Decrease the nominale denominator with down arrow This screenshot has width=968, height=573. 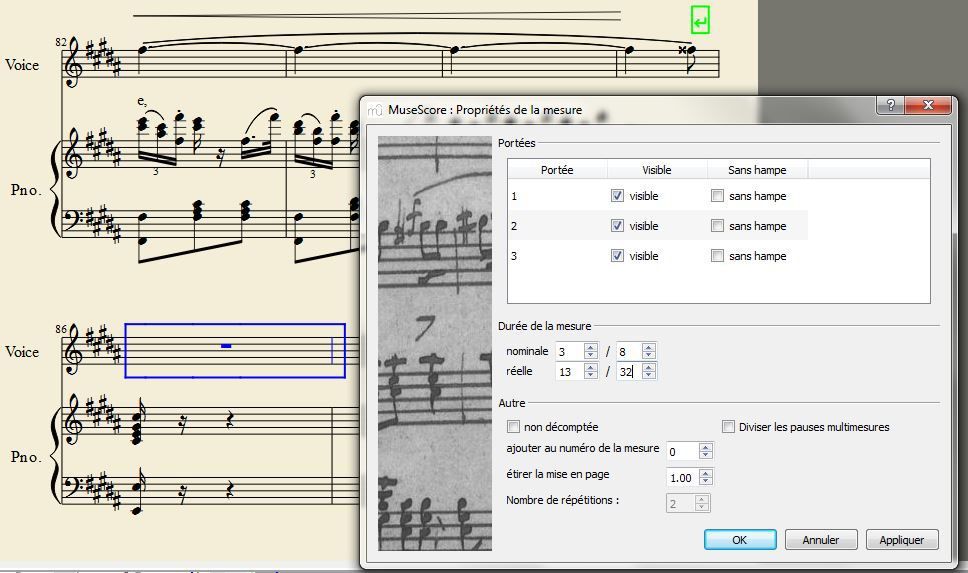tap(649, 355)
